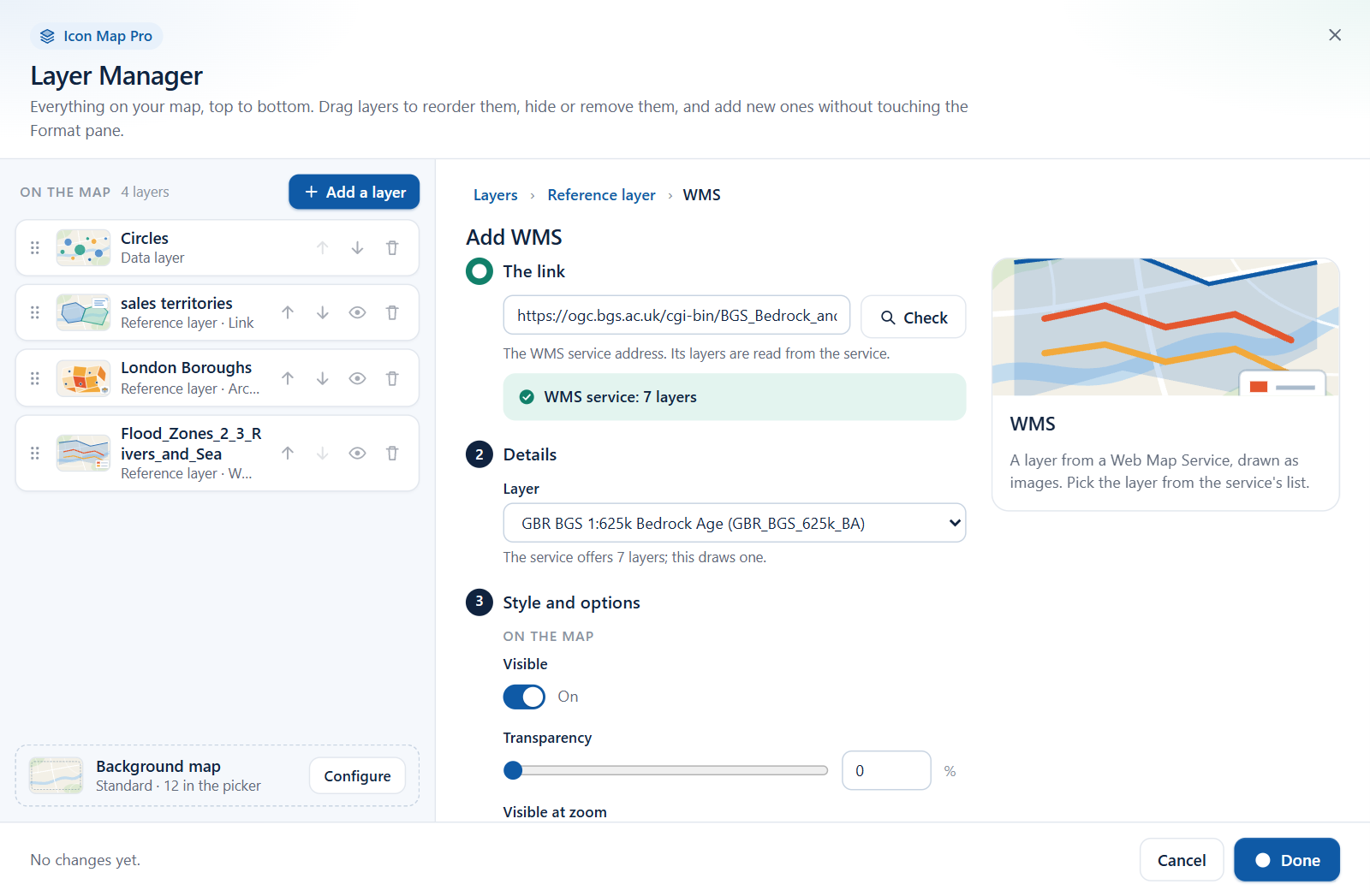
Task: Move Flood_Zones layer up
Action: click(x=288, y=454)
